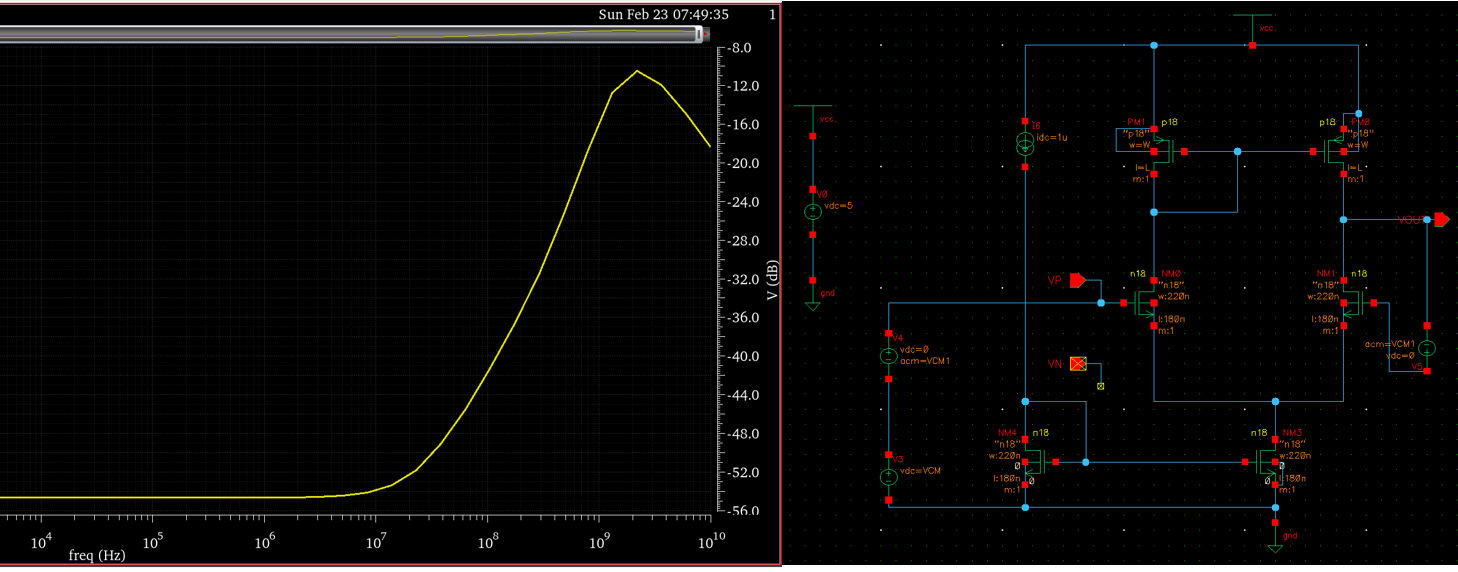Click the vdc=5 label of V0
The height and width of the screenshot is (572, 1458).
pos(838,205)
